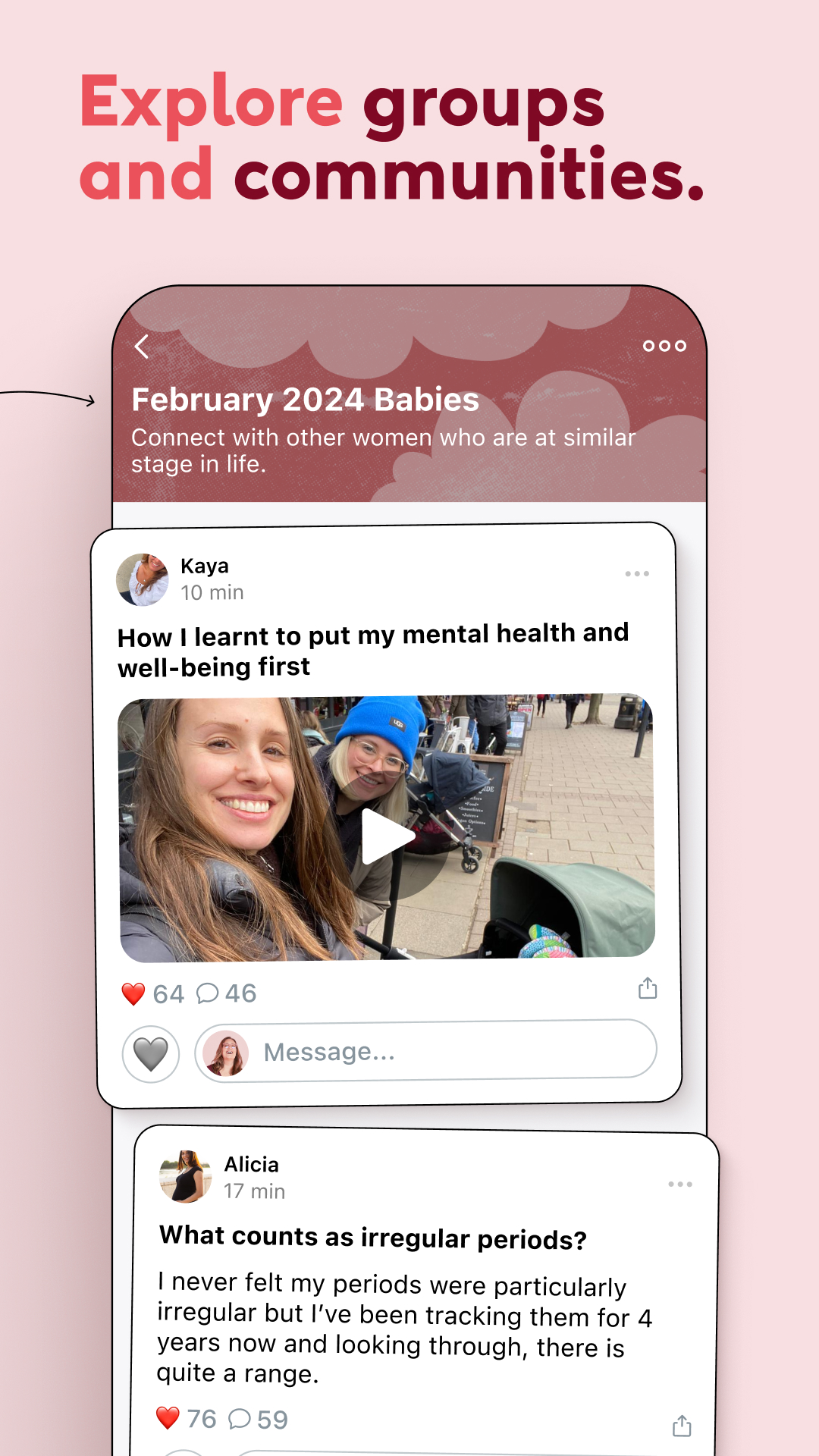
Task: Open the February 2024 Babies group title
Action: (x=306, y=400)
